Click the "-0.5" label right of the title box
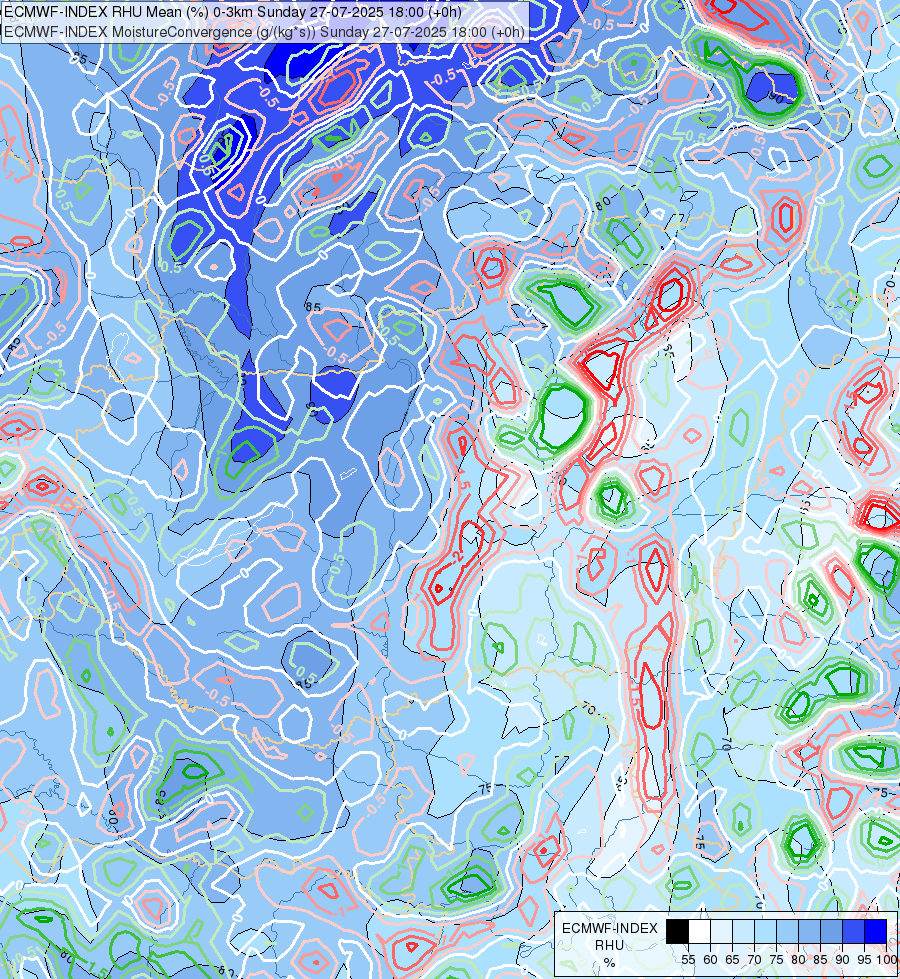The image size is (900, 979). 602,24
